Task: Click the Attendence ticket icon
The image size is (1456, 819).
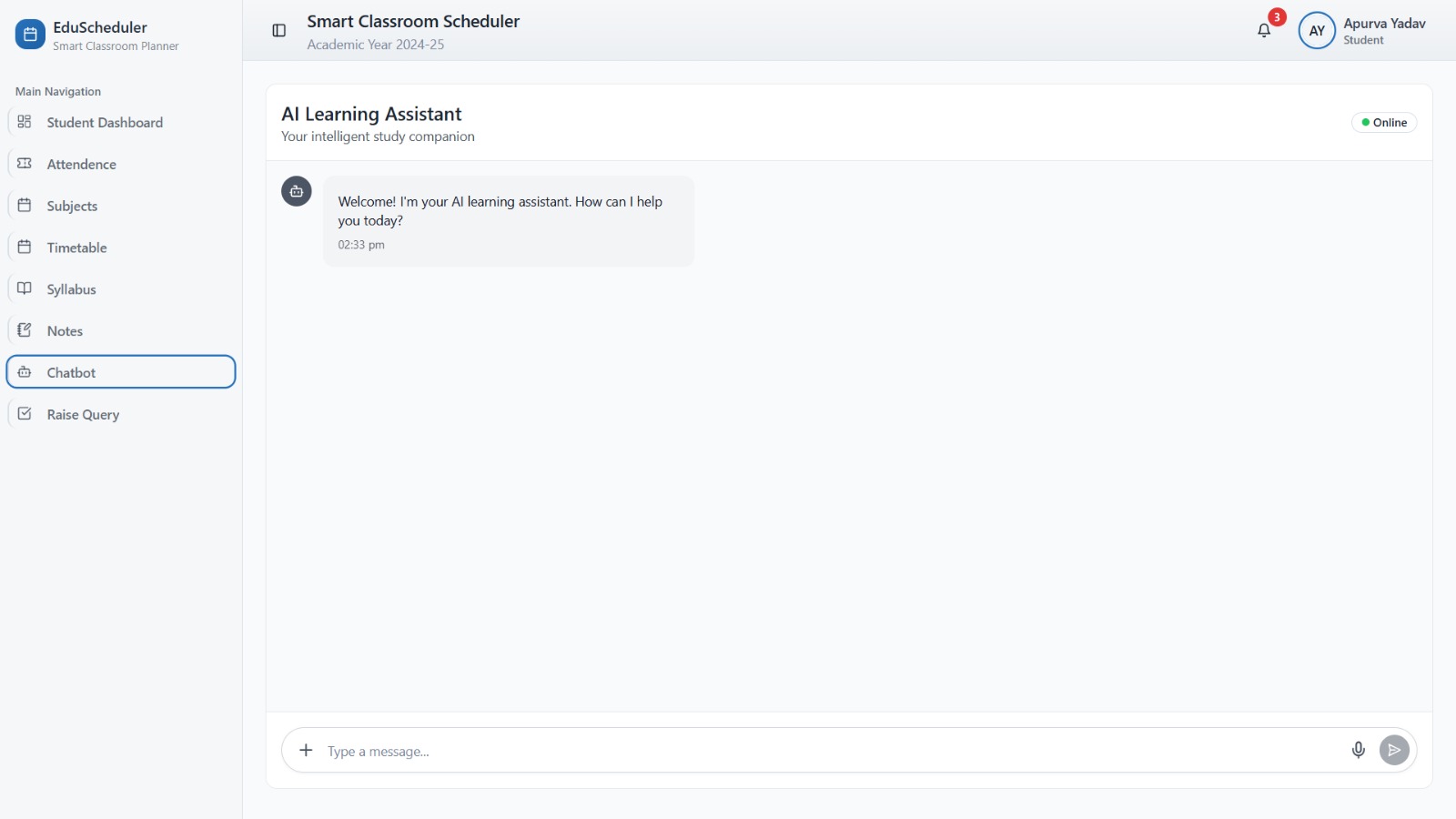Action: click(x=25, y=164)
